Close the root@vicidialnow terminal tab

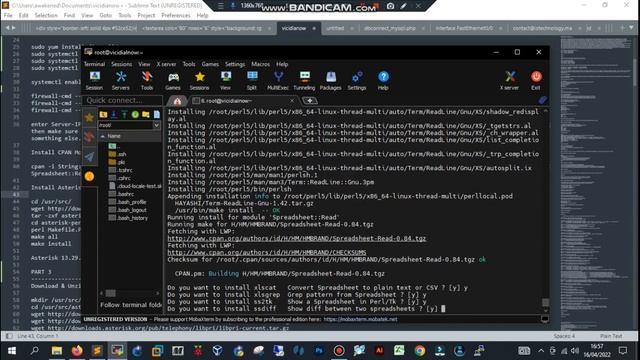292,100
